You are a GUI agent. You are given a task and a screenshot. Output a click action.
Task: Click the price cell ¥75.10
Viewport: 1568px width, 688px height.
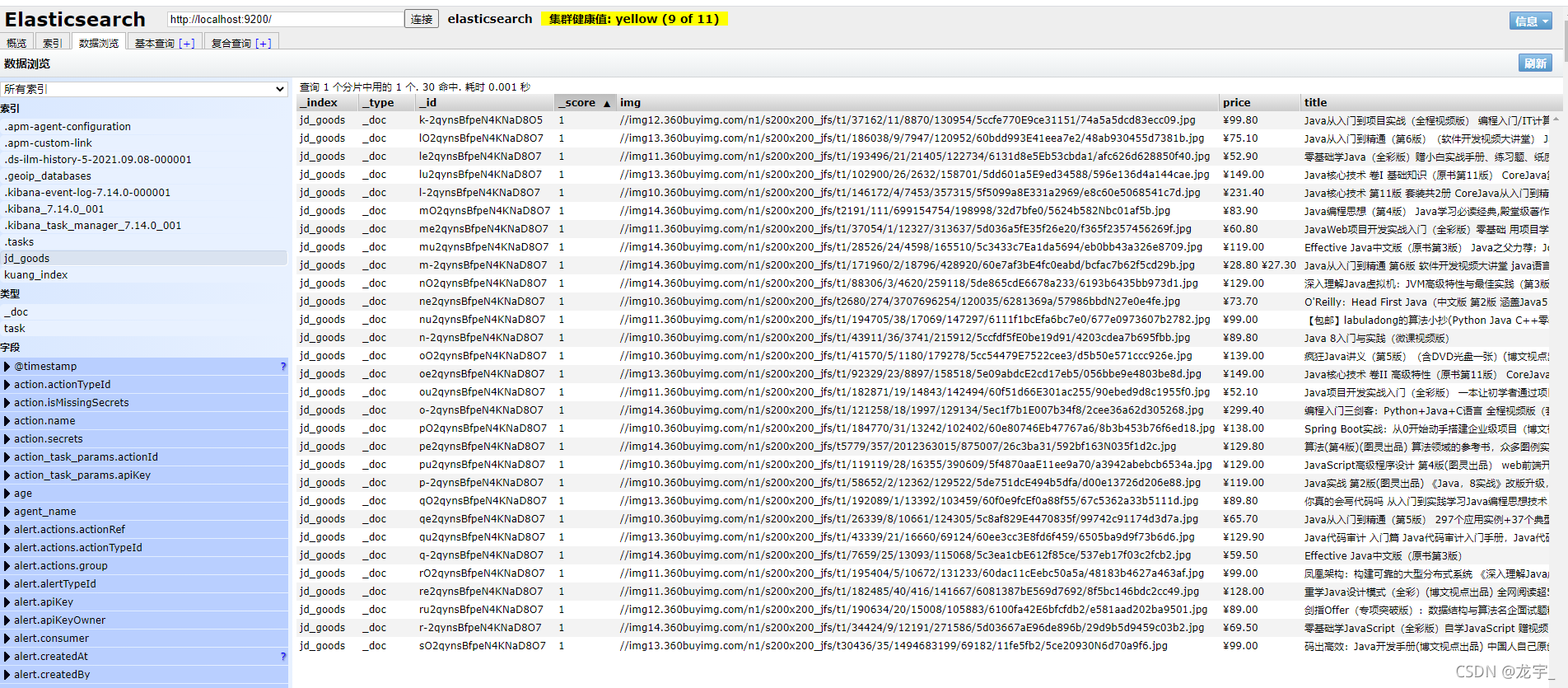coord(1240,138)
